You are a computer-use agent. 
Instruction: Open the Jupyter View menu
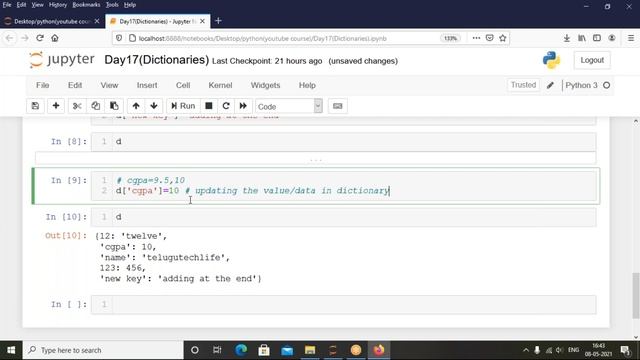click(109, 85)
